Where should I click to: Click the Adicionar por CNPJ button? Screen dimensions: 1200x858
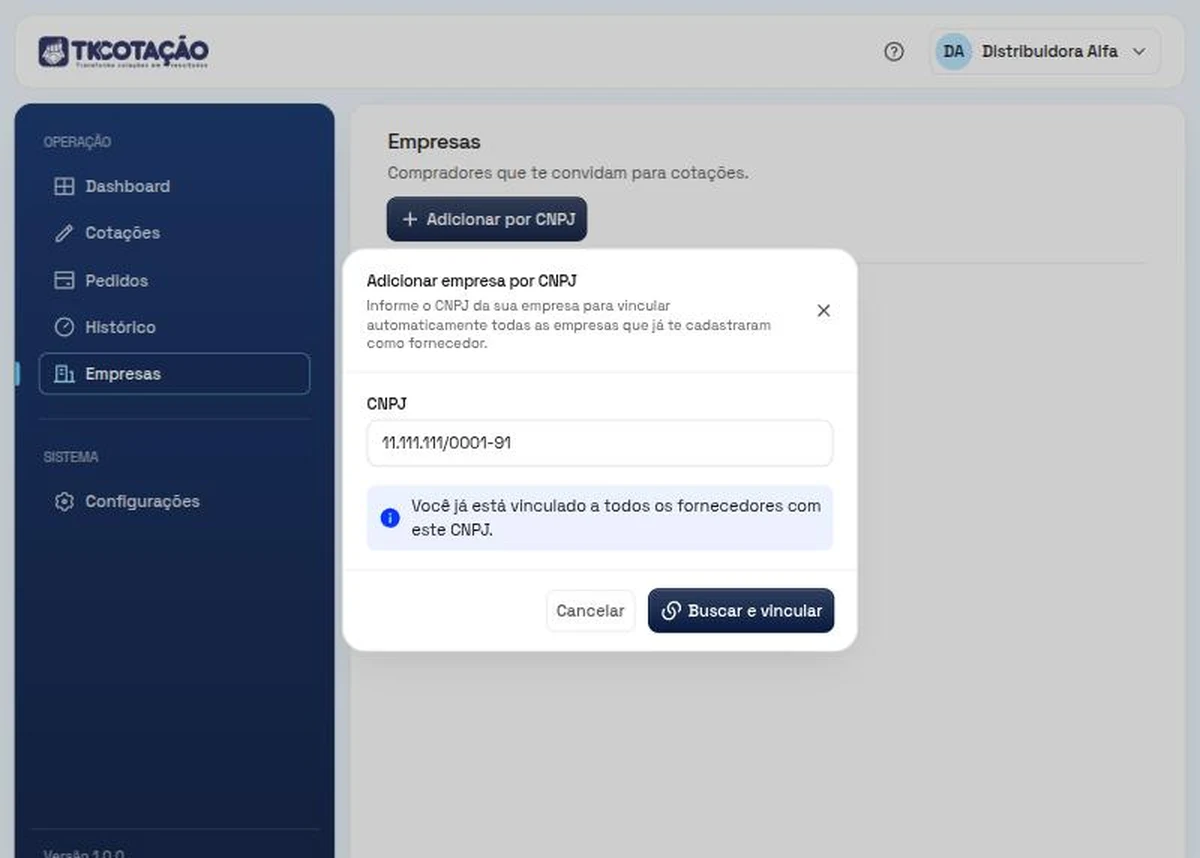pyautogui.click(x=487, y=219)
